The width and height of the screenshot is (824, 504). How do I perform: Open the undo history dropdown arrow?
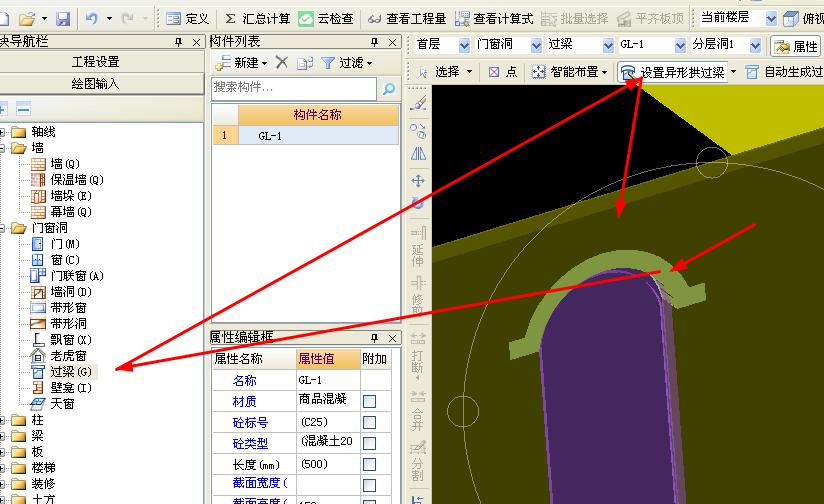(x=109, y=19)
